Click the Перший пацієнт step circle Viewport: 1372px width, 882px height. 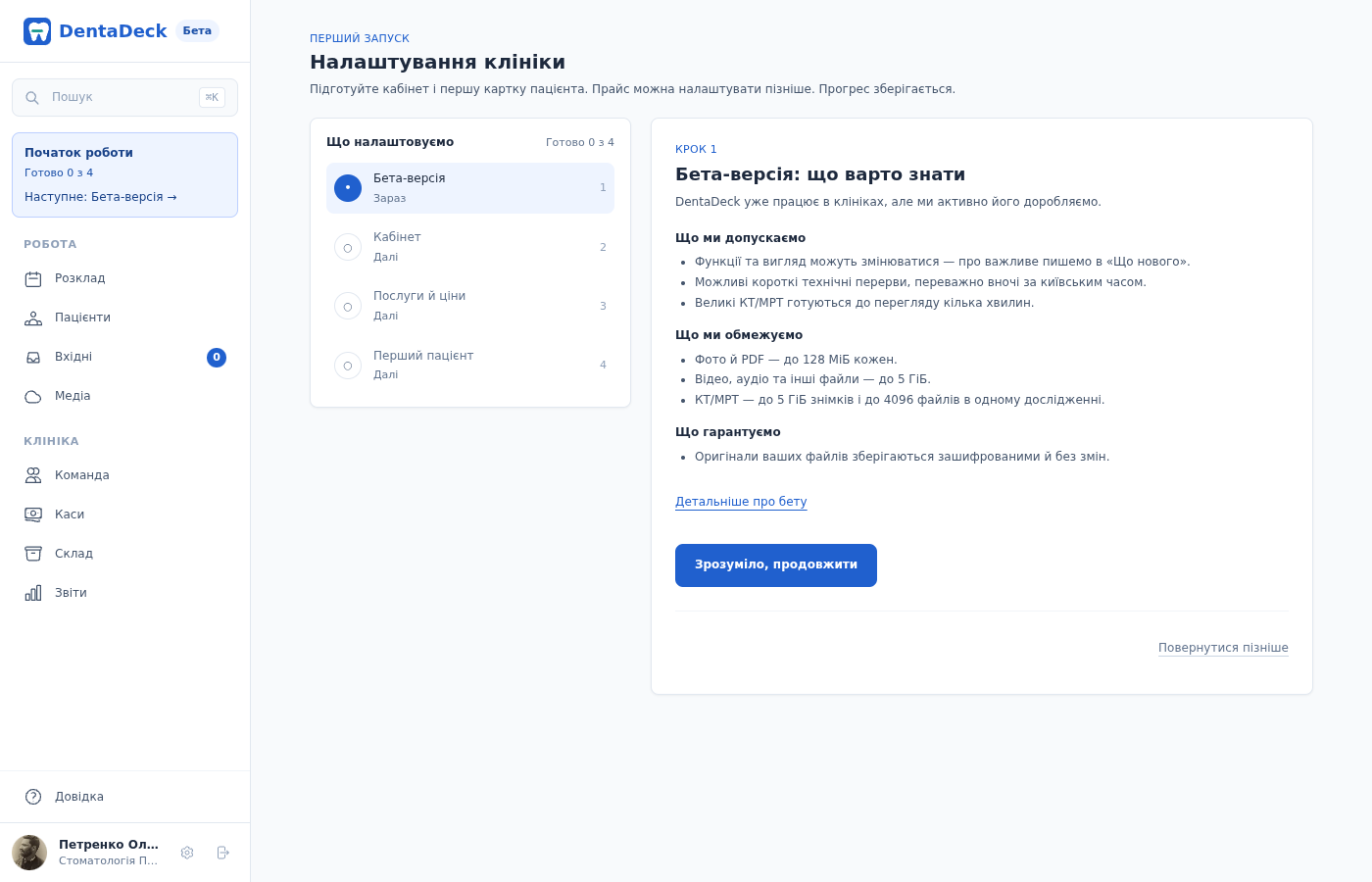point(348,366)
